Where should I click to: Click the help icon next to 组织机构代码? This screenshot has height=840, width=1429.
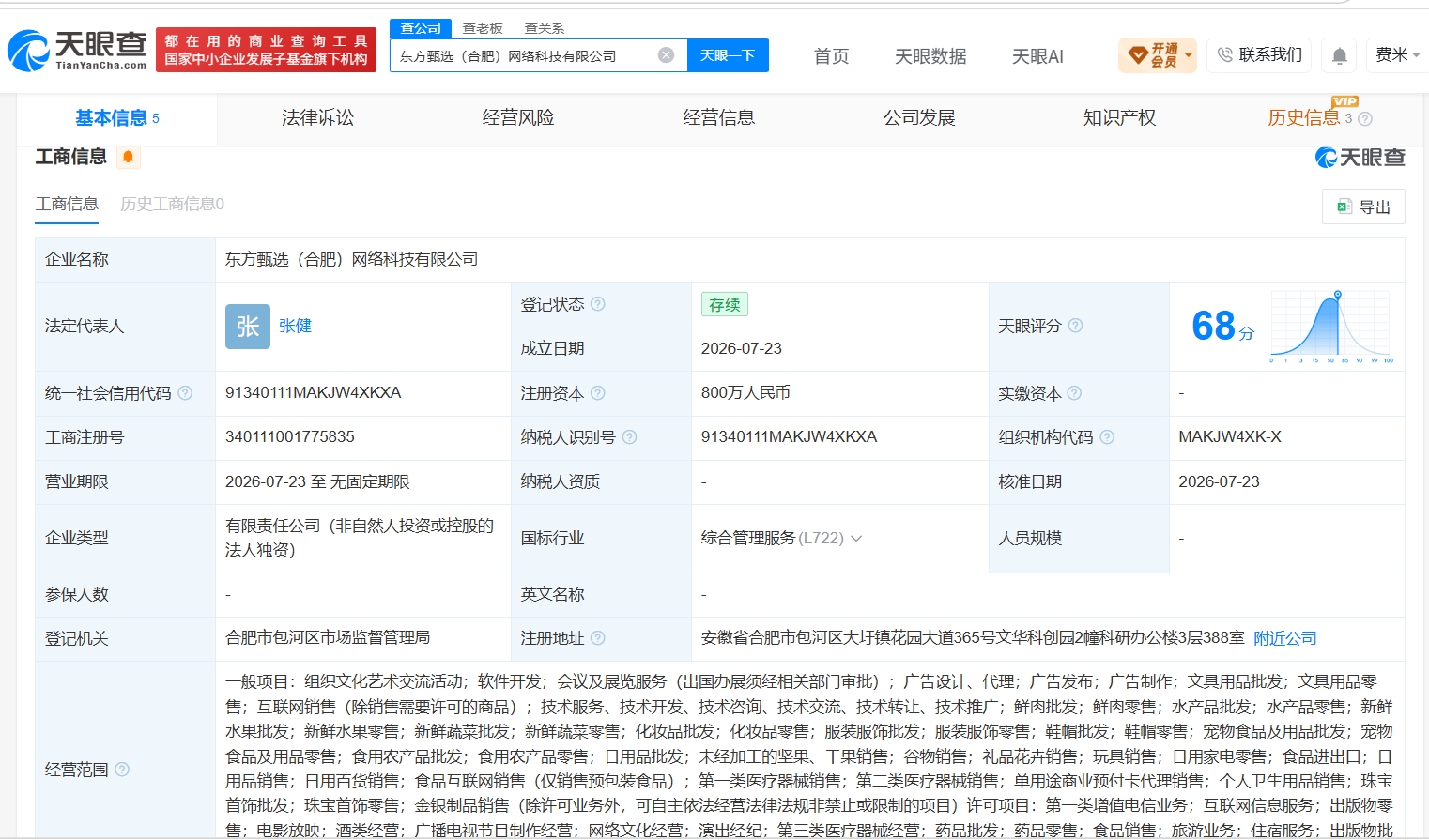(1107, 437)
